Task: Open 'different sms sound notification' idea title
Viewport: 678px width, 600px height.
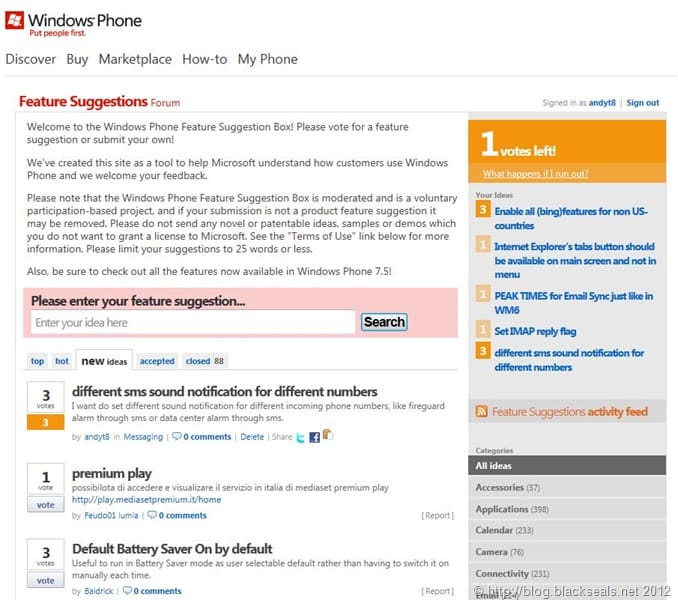Action: click(x=224, y=392)
